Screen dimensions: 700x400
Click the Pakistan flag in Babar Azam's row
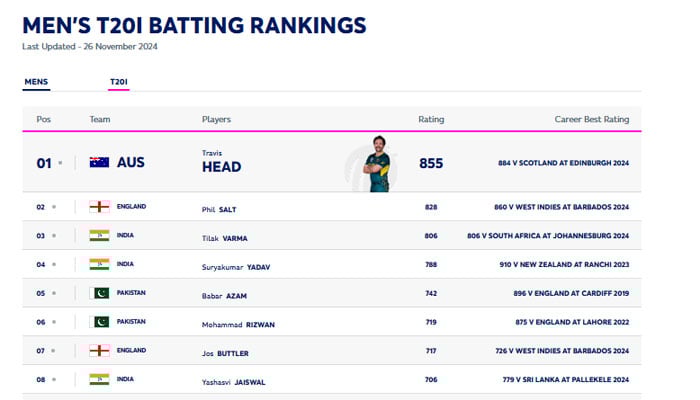point(99,294)
